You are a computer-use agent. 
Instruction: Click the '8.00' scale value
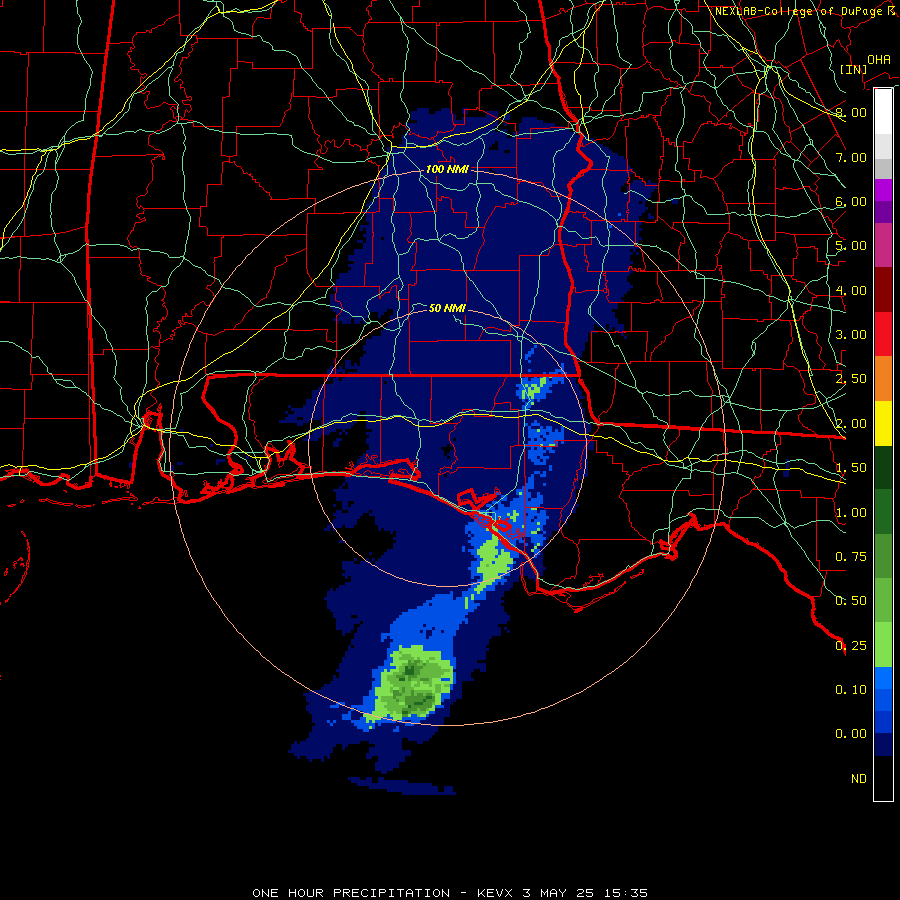pos(851,112)
